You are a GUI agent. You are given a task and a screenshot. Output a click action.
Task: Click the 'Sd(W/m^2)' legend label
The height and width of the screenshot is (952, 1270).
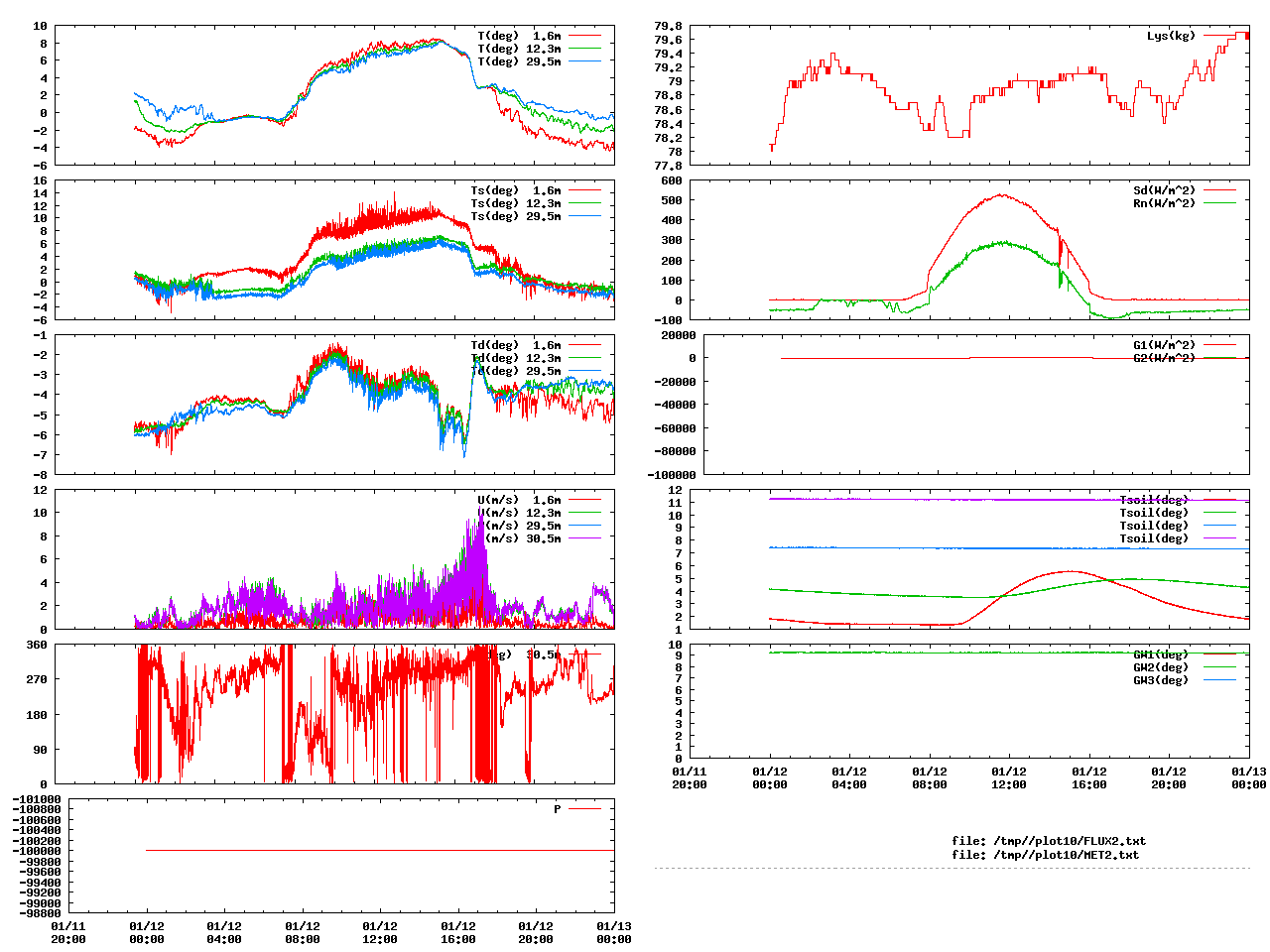click(1165, 190)
